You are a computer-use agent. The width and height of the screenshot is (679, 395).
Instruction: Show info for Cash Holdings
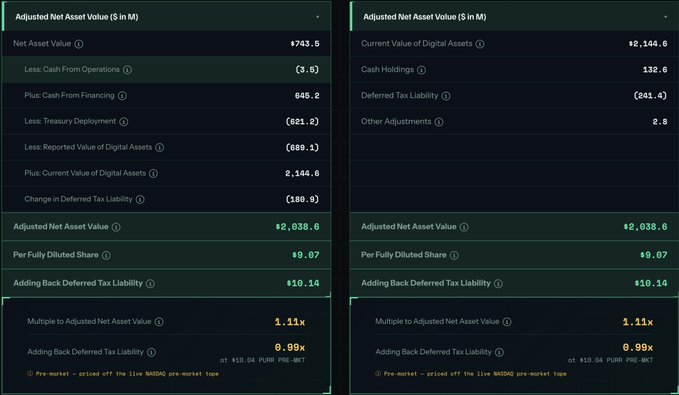(x=421, y=70)
